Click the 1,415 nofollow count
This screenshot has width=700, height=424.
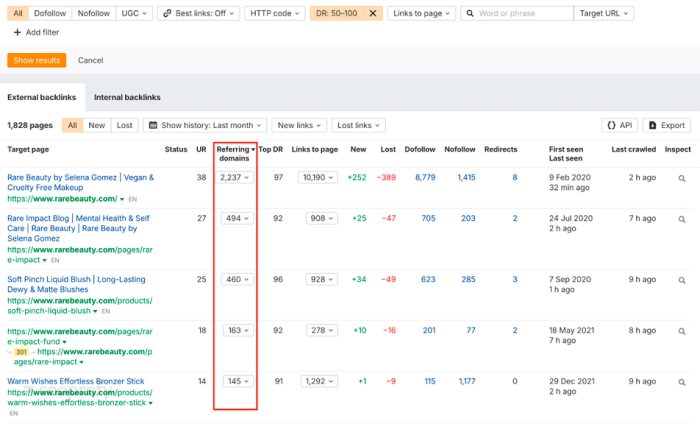(x=466, y=178)
